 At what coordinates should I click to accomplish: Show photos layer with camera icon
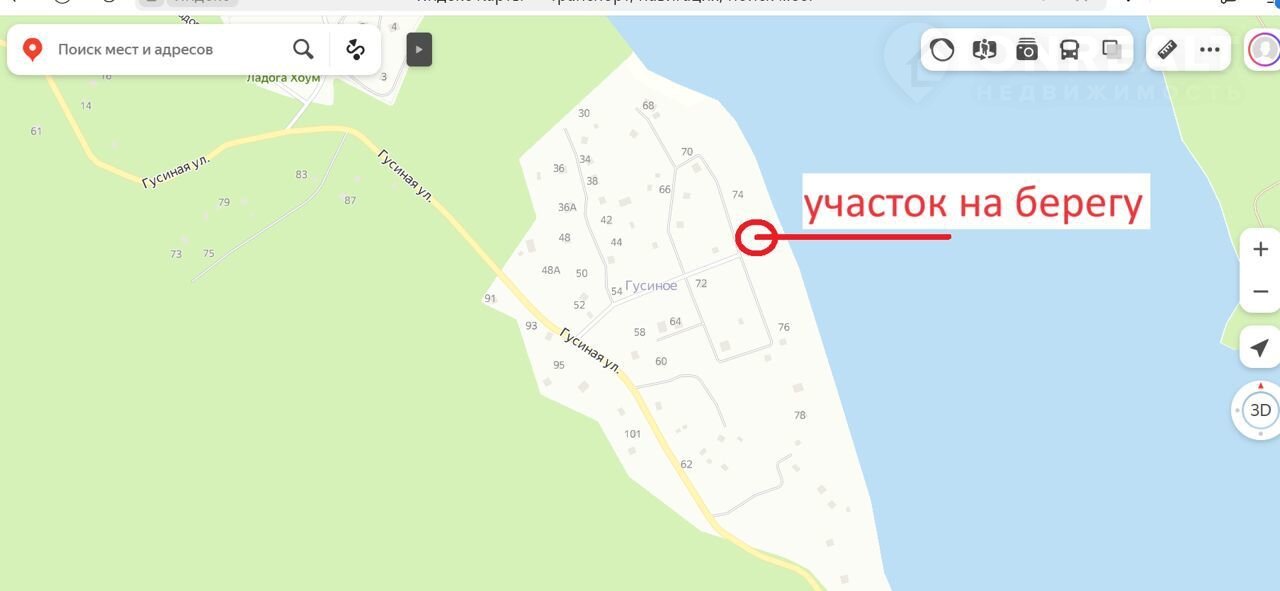point(1026,49)
